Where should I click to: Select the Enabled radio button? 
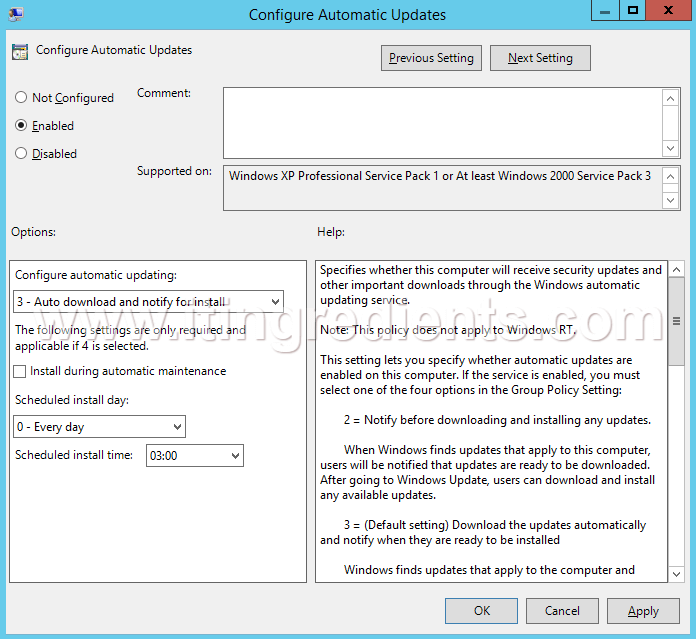pos(21,126)
